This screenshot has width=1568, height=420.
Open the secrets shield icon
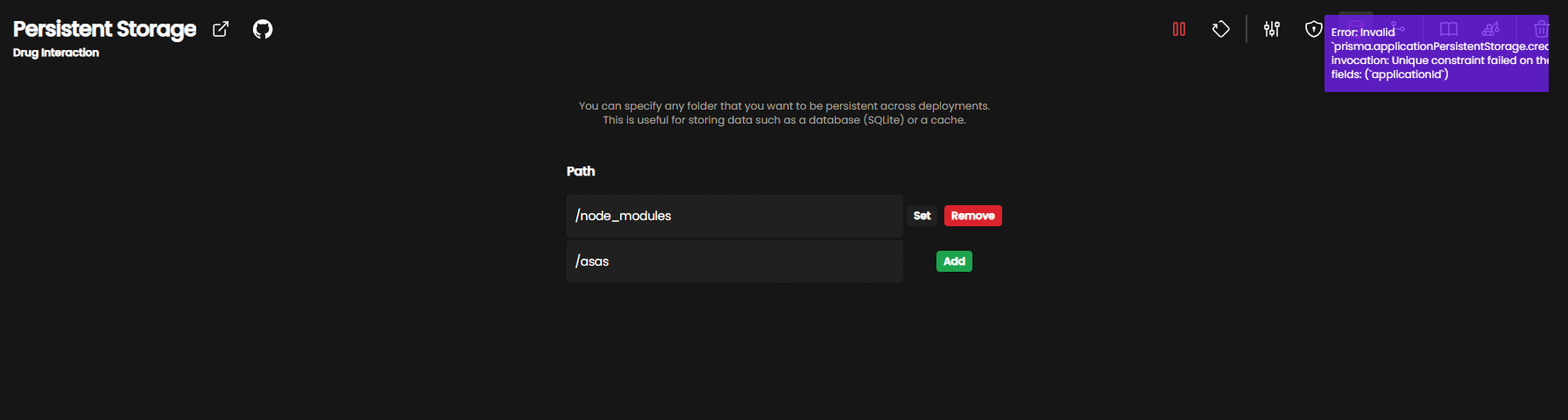(1313, 29)
